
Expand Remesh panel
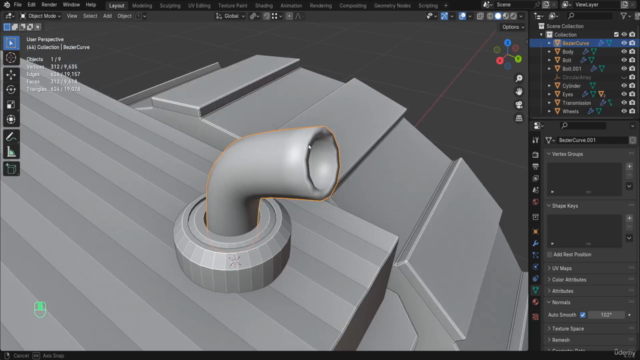560,340
